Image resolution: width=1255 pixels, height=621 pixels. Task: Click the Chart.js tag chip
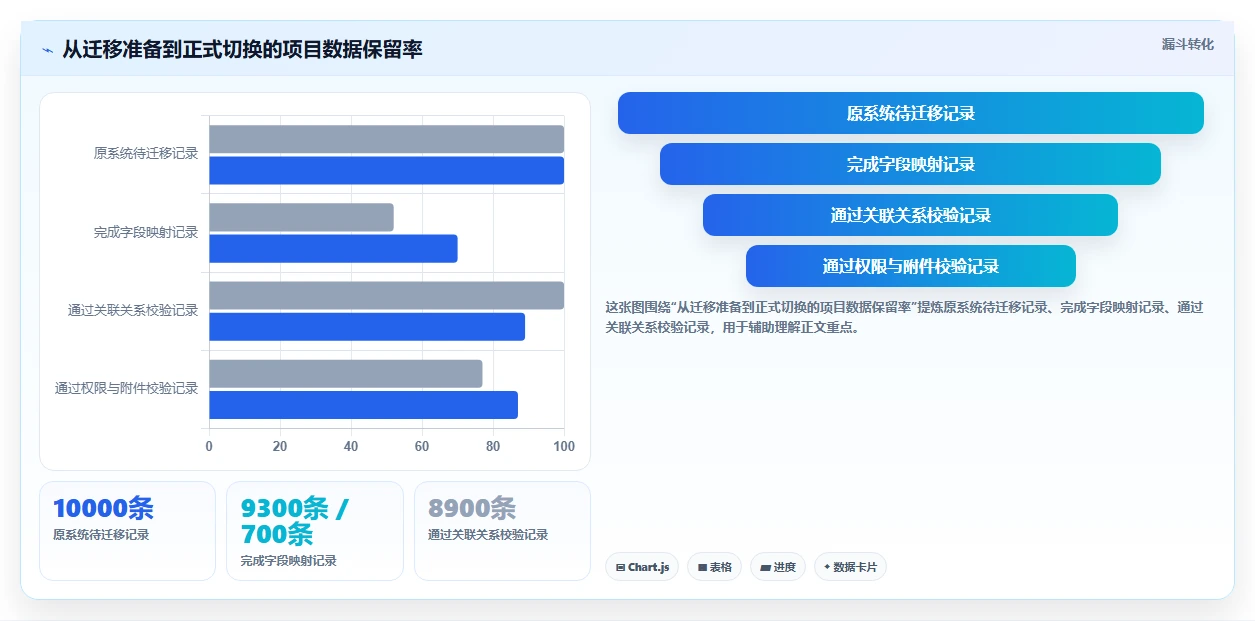pos(642,567)
